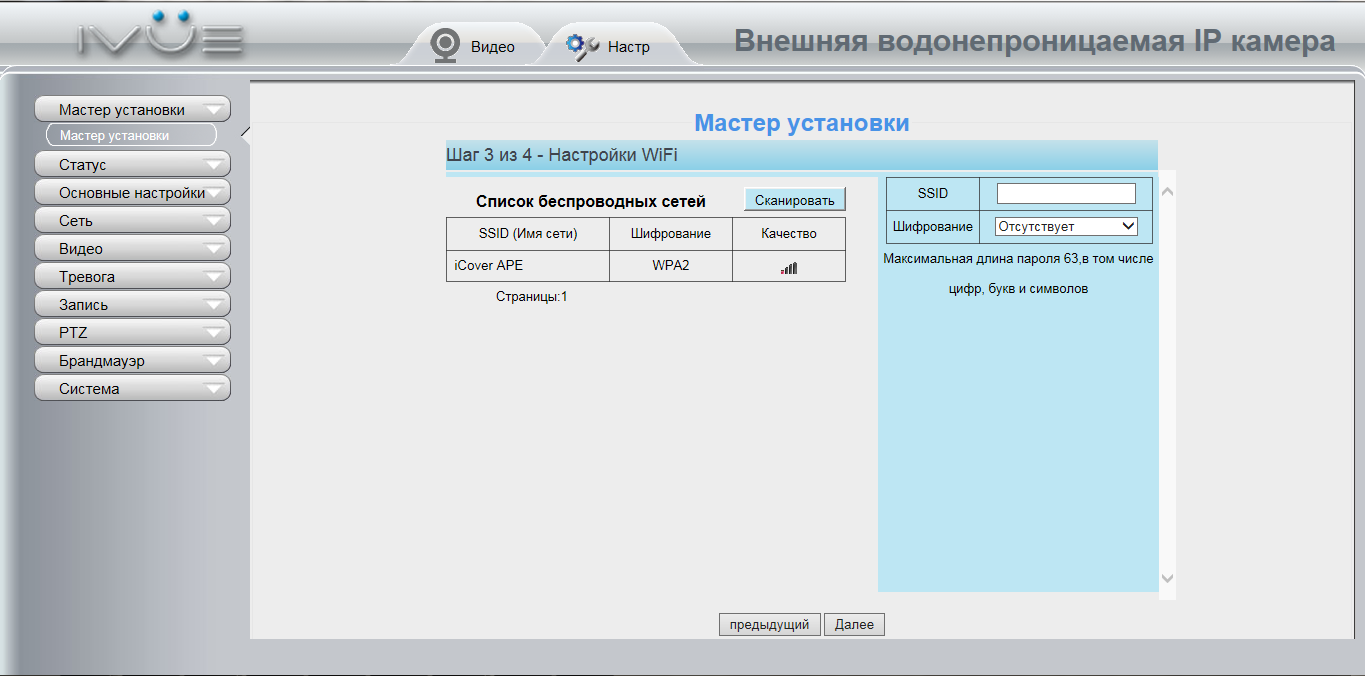1365x676 pixels.
Task: Expand the Видео sidebar menu
Action: [x=133, y=249]
